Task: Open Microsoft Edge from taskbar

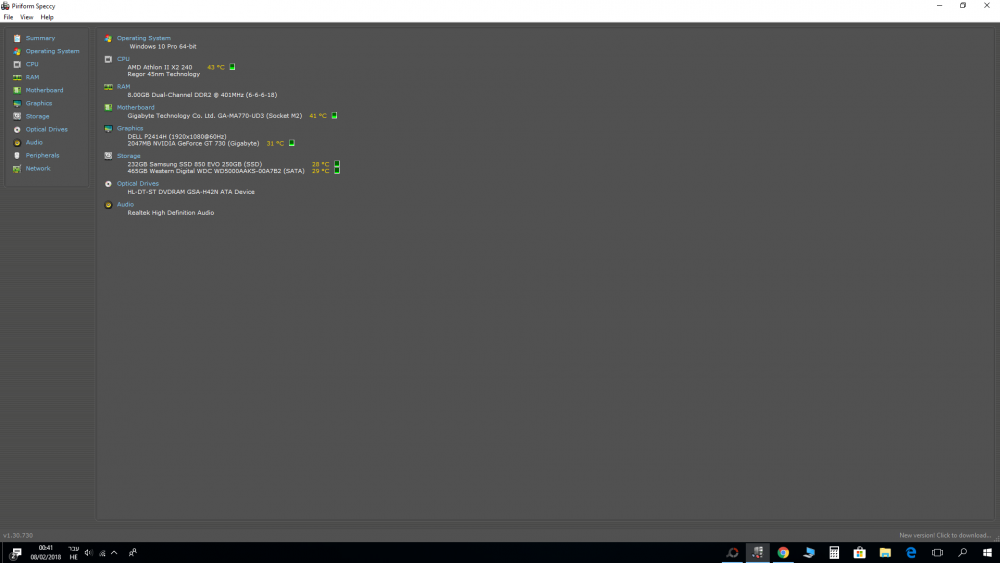Action: click(911, 553)
